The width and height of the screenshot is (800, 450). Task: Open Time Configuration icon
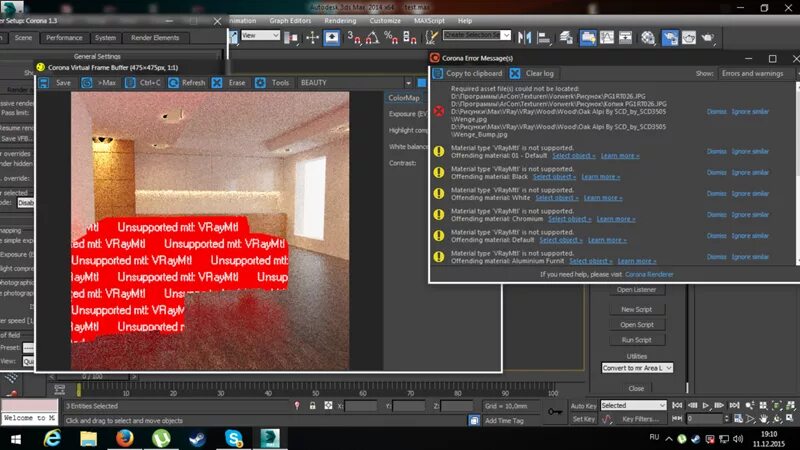click(x=738, y=418)
